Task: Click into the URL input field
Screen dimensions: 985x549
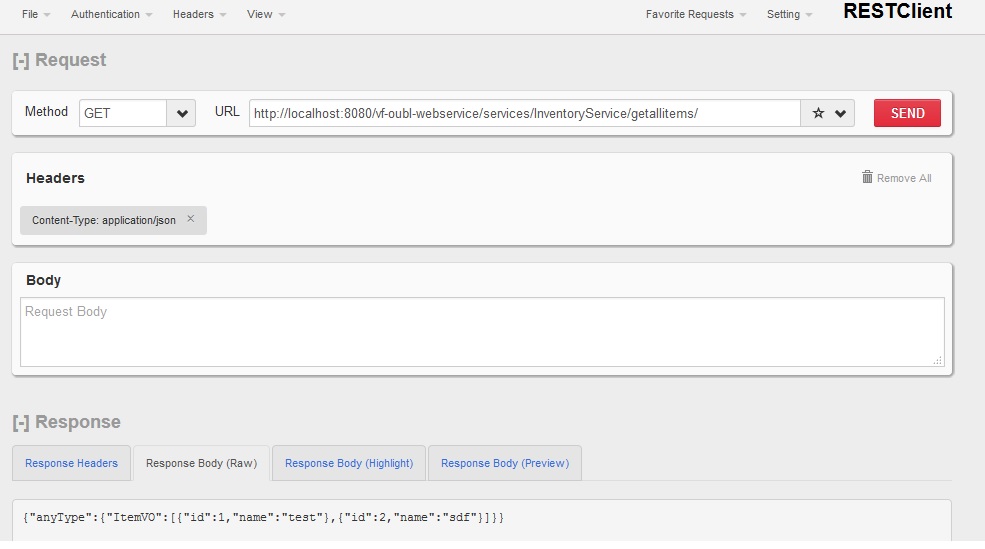Action: click(524, 113)
